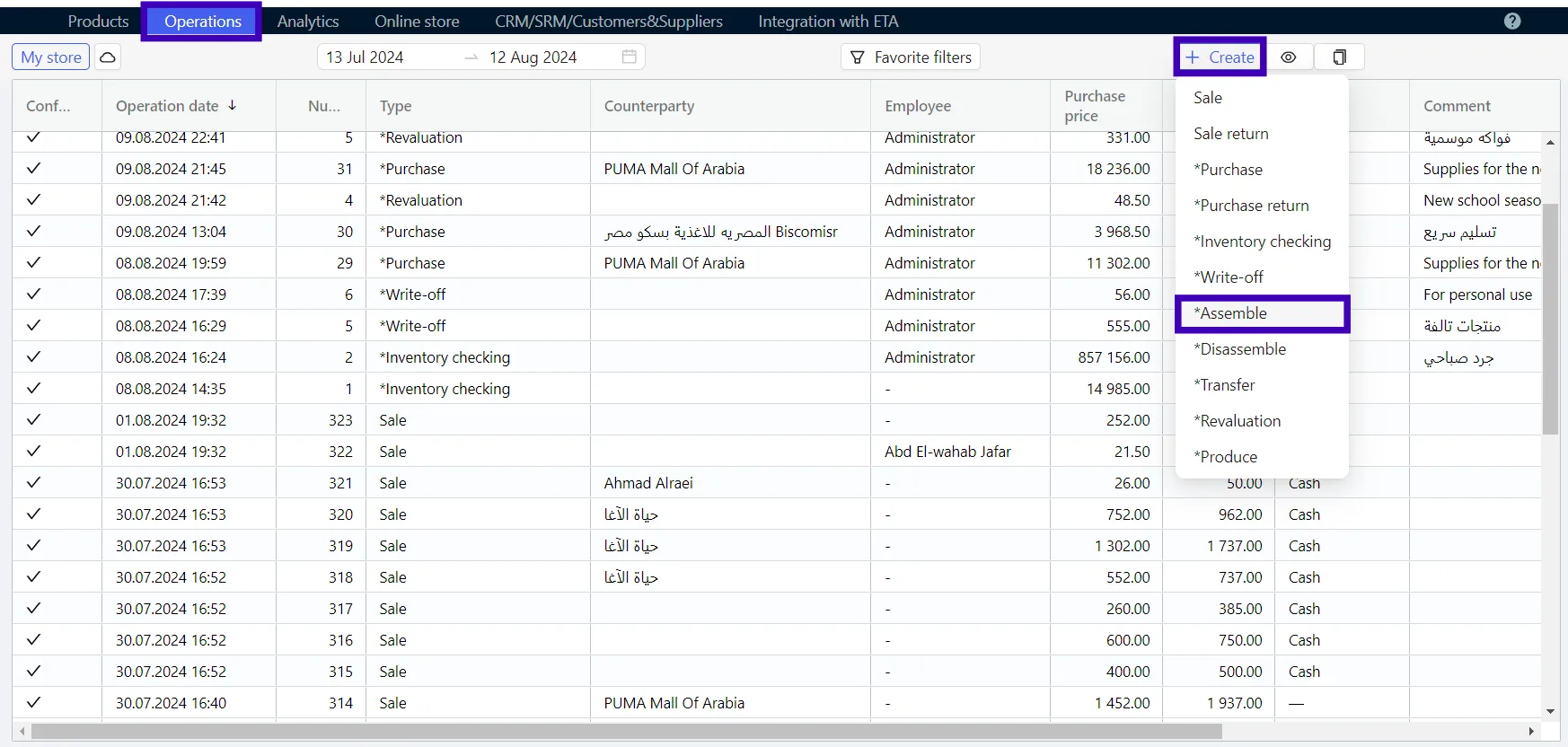This screenshot has width=1568, height=747.
Task: Open the calendar icon in date range
Action: tap(630, 57)
